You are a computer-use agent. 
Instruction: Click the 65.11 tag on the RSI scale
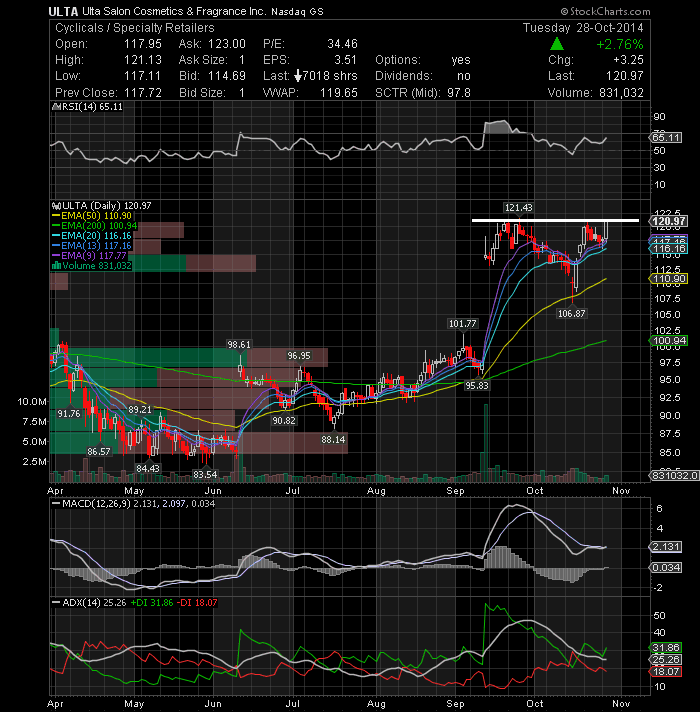pos(666,138)
